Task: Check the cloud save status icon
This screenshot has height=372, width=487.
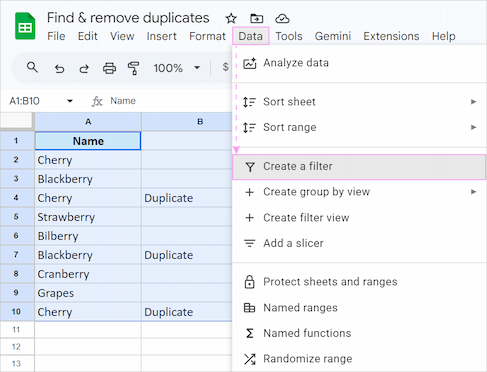Action: pos(282,18)
